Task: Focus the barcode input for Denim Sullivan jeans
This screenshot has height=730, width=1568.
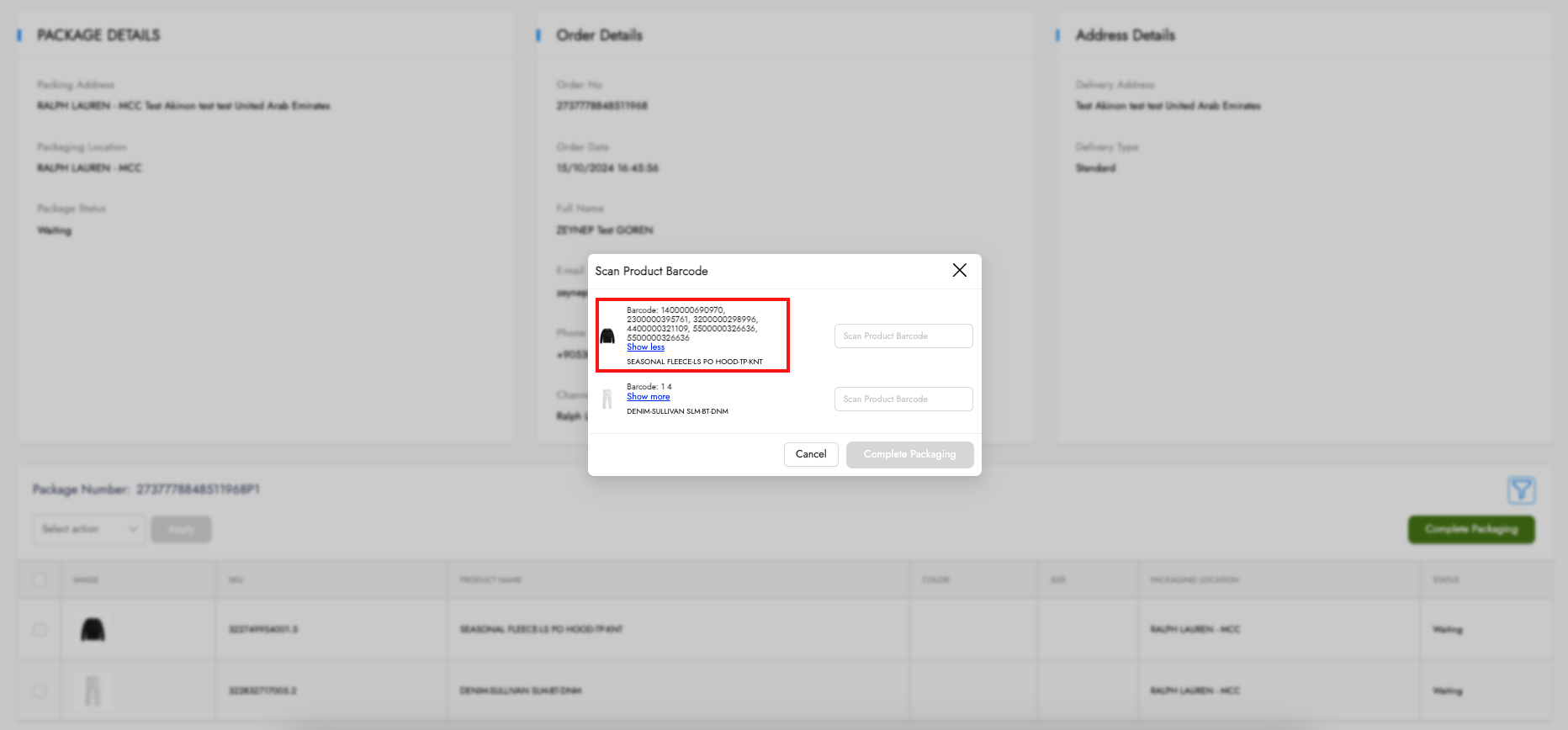Action: (x=903, y=399)
